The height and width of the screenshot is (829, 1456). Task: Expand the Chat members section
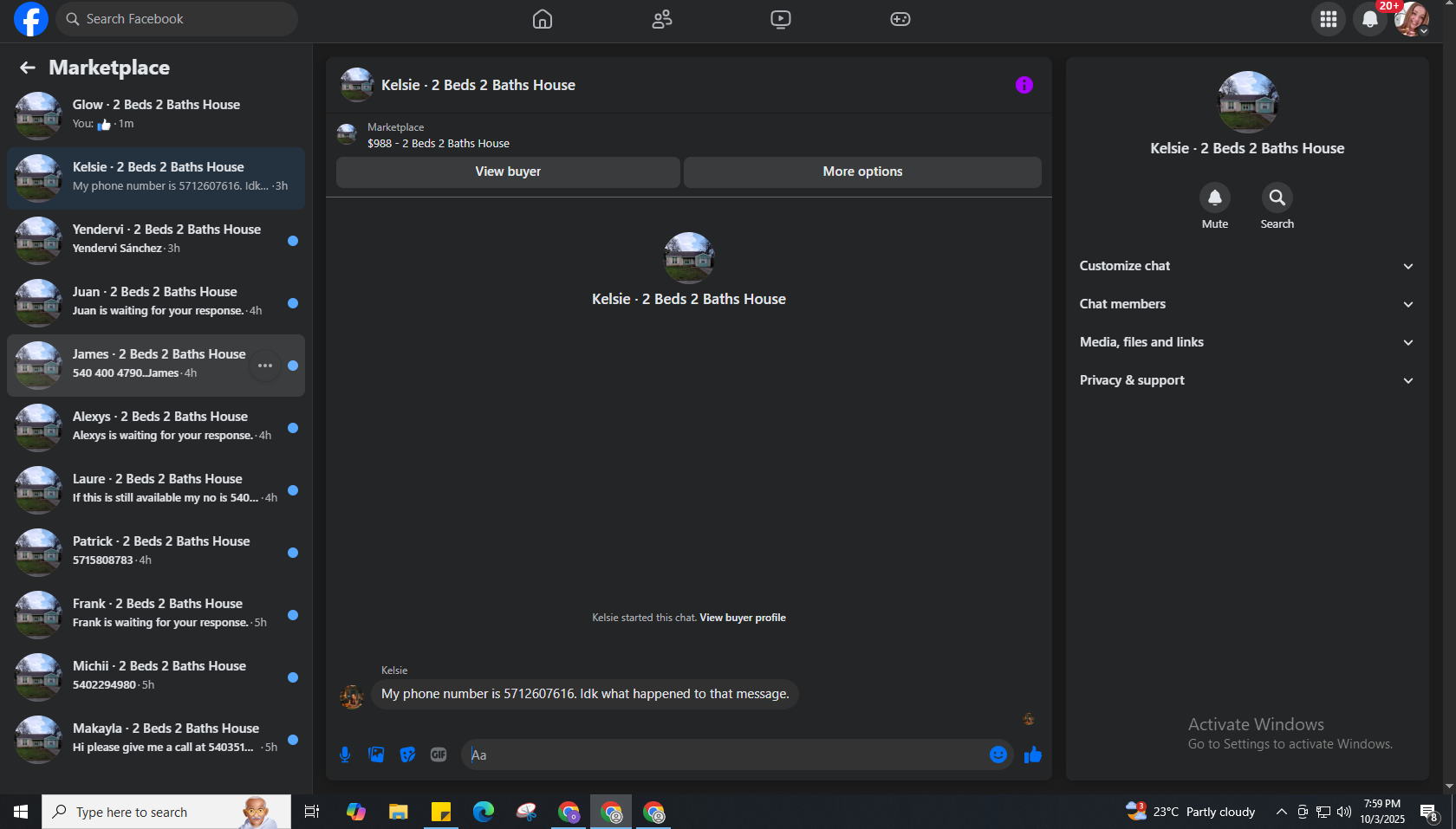[x=1247, y=304]
